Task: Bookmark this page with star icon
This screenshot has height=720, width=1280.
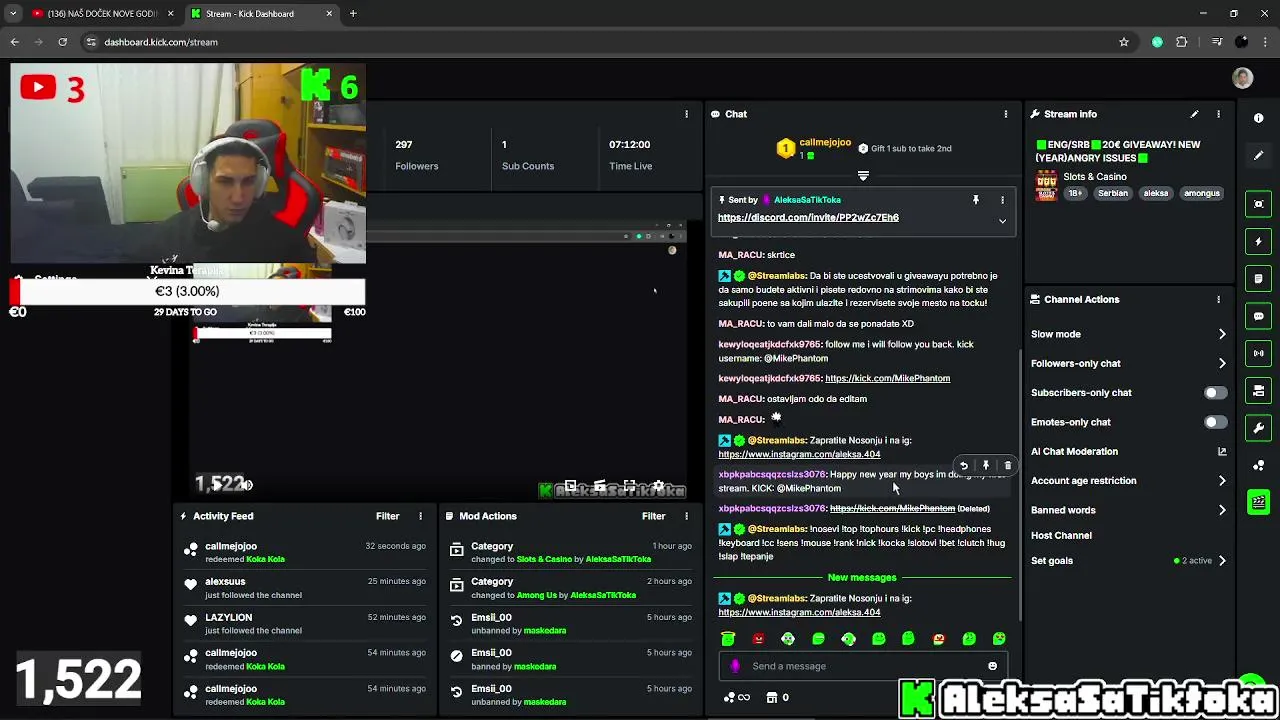Action: tap(1124, 42)
